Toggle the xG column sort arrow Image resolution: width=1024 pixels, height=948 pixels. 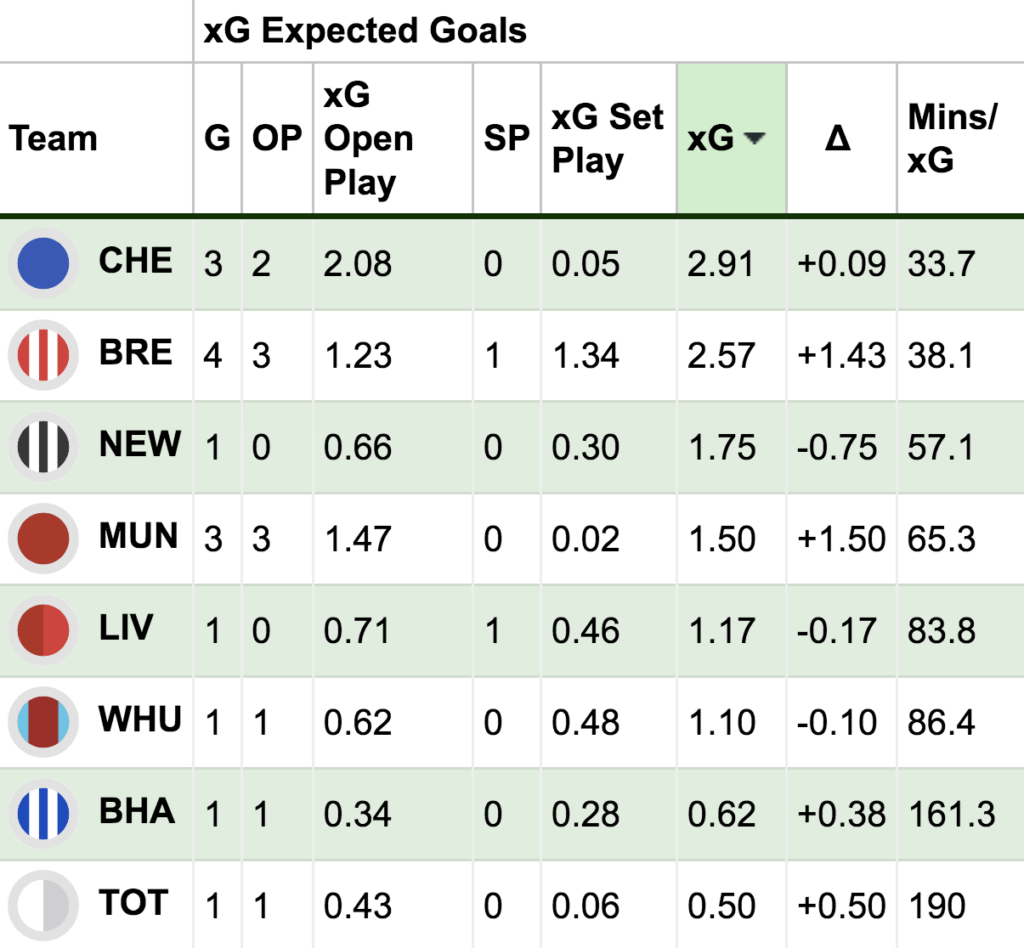pyautogui.click(x=755, y=140)
